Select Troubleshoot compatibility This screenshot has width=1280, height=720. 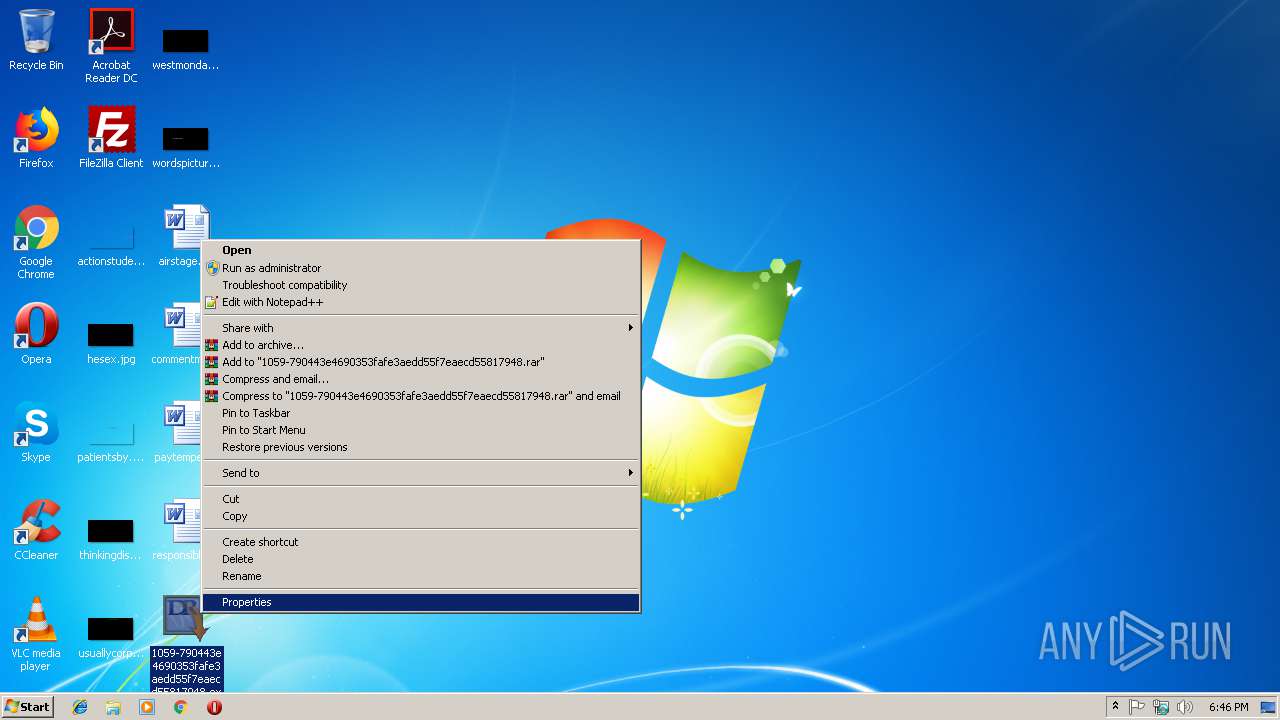coord(421,285)
